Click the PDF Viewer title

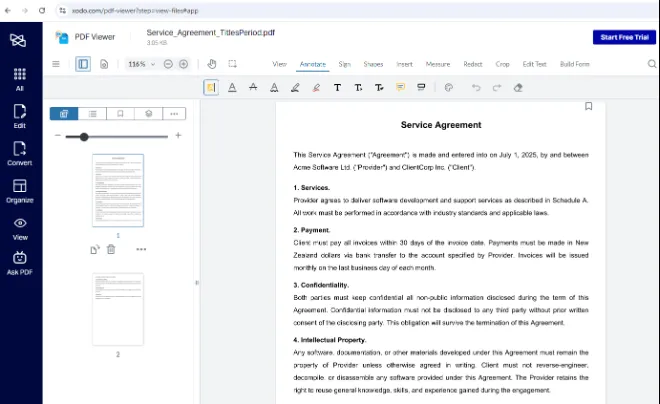[x=95, y=37]
